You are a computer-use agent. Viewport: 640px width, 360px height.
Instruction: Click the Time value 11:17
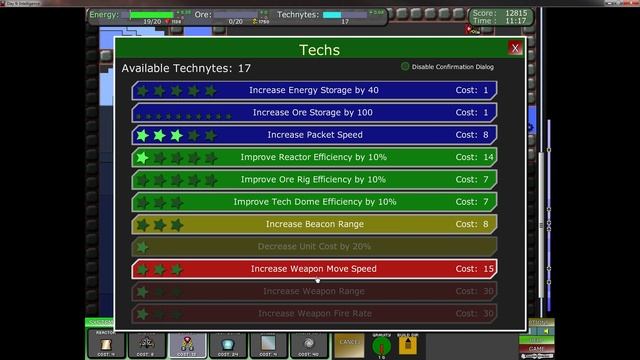[x=516, y=21]
